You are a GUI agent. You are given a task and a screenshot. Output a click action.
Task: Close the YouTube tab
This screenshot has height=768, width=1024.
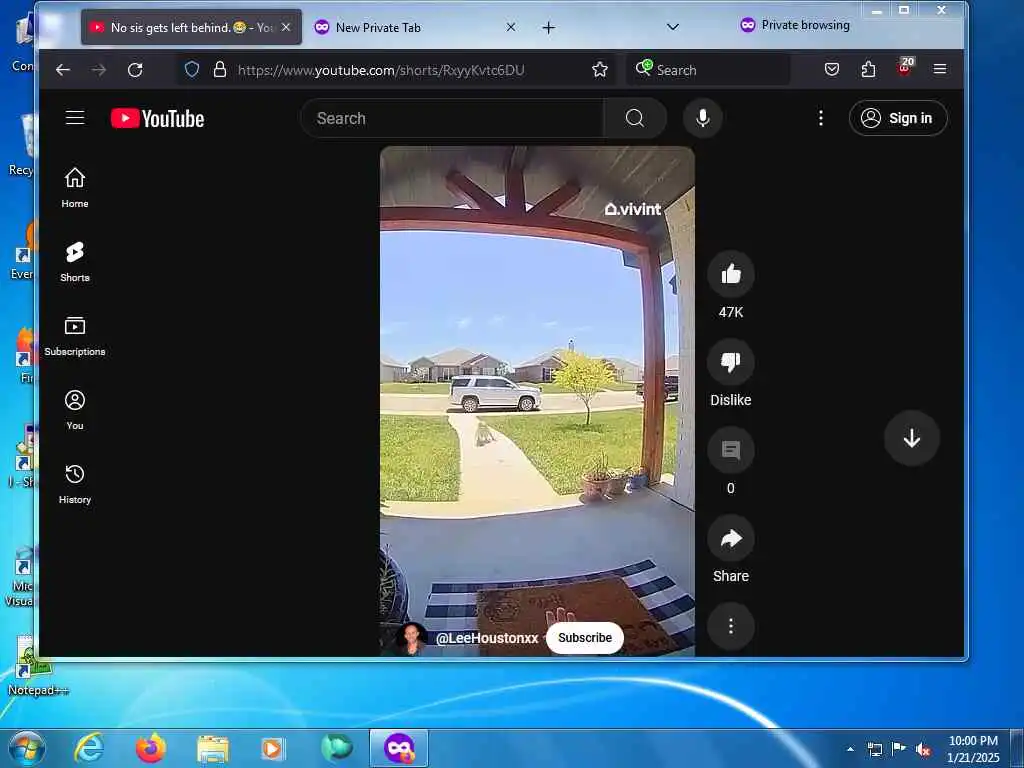click(285, 27)
